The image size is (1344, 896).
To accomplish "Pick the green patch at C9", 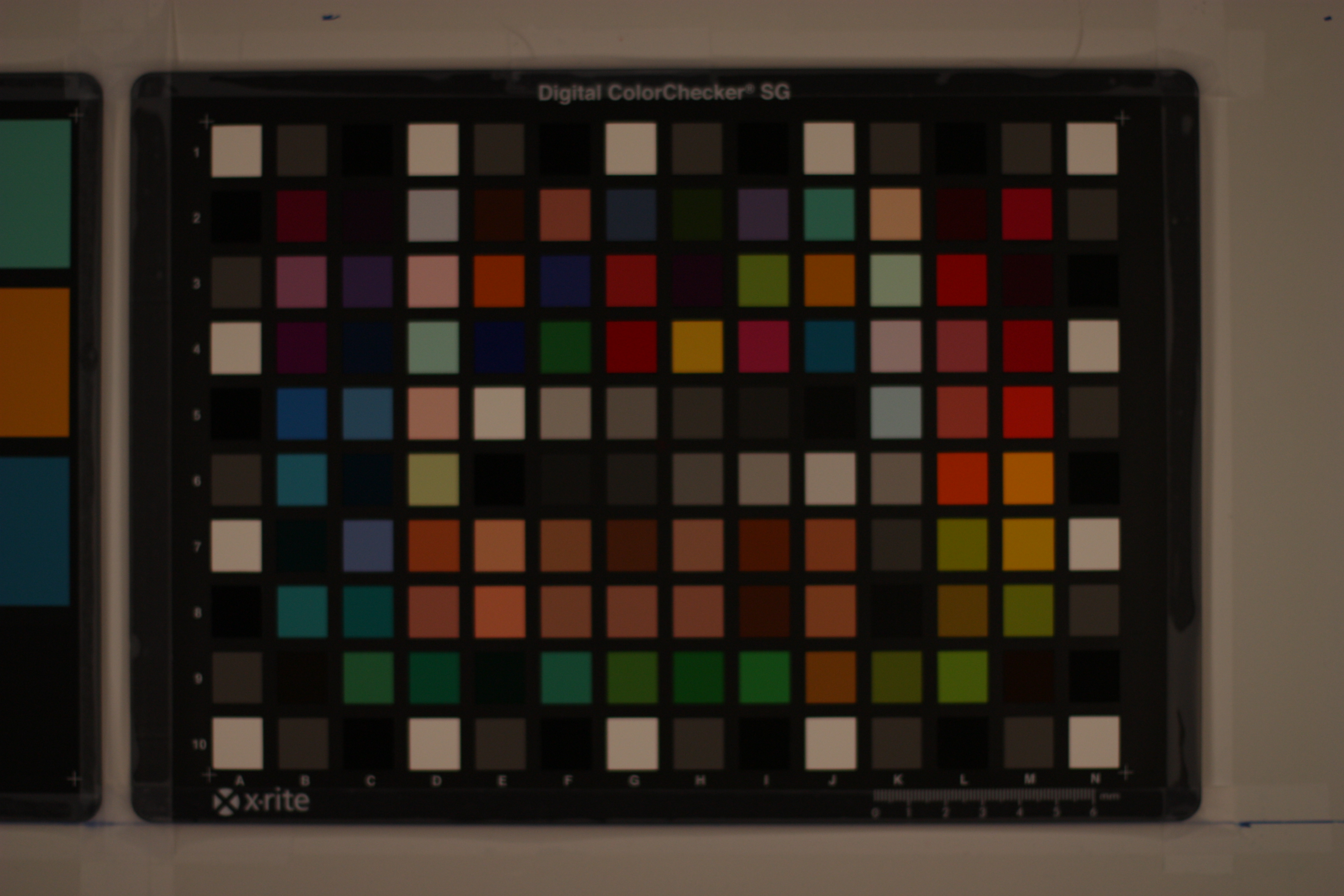I will click(369, 678).
